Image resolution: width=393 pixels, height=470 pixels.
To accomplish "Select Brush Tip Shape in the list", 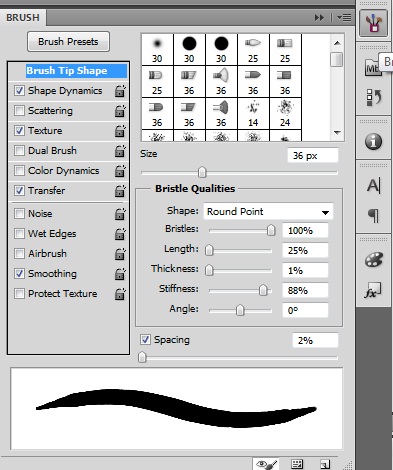I will pos(77,71).
